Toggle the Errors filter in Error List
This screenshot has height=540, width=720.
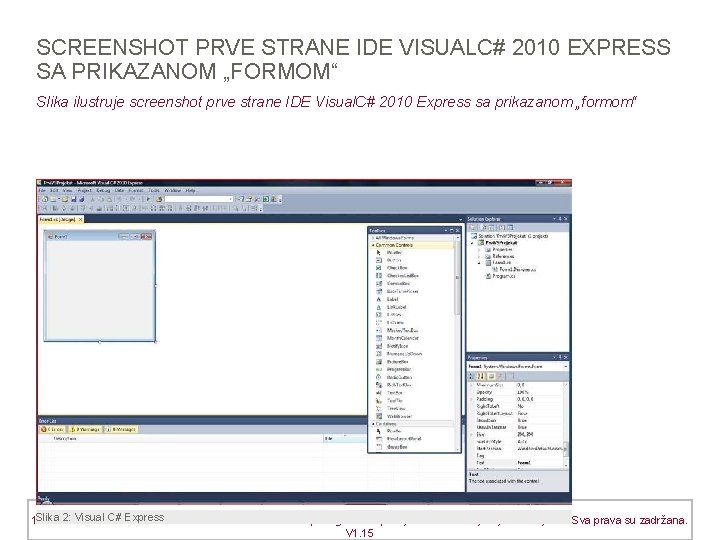(53, 429)
